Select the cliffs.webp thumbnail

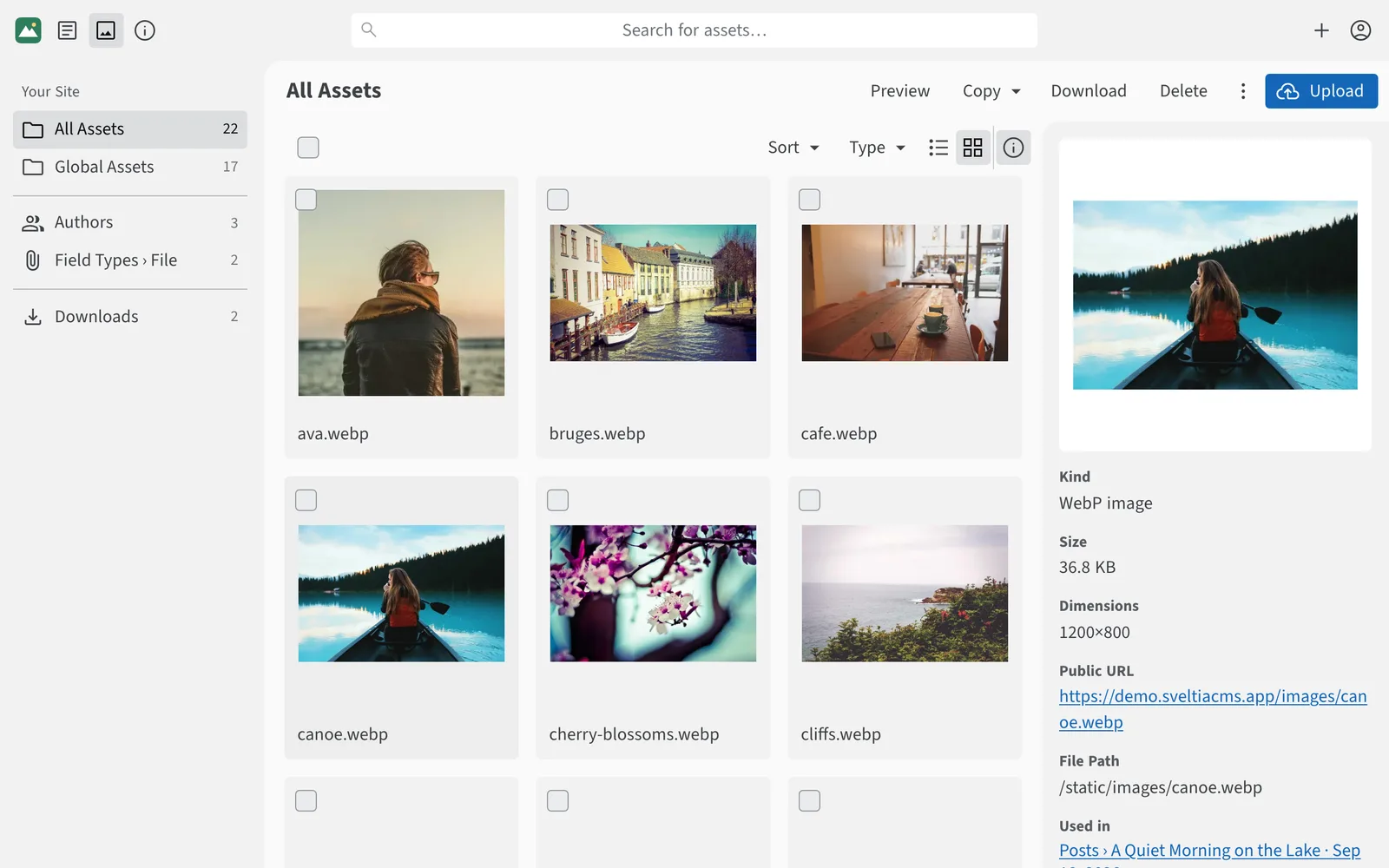[x=905, y=593]
